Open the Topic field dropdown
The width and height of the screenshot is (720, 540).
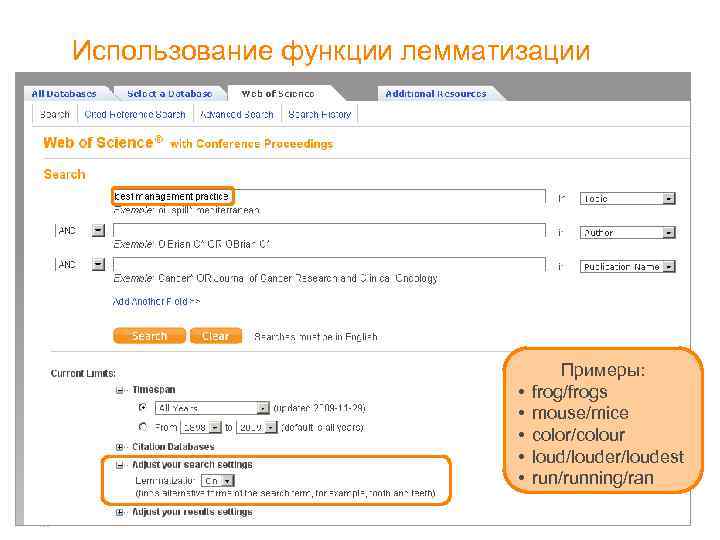tap(627, 199)
